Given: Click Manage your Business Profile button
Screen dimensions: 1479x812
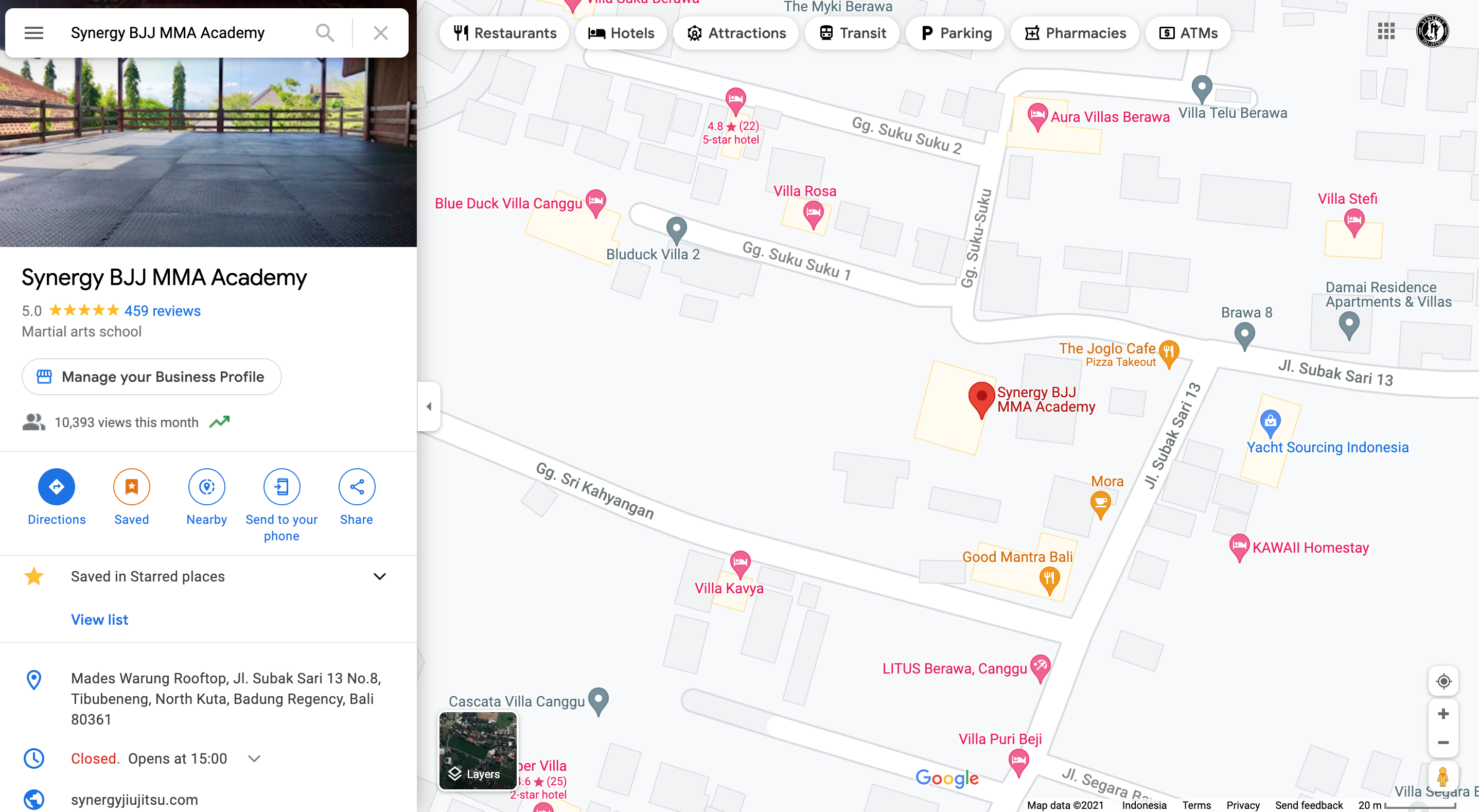Looking at the screenshot, I should [152, 377].
